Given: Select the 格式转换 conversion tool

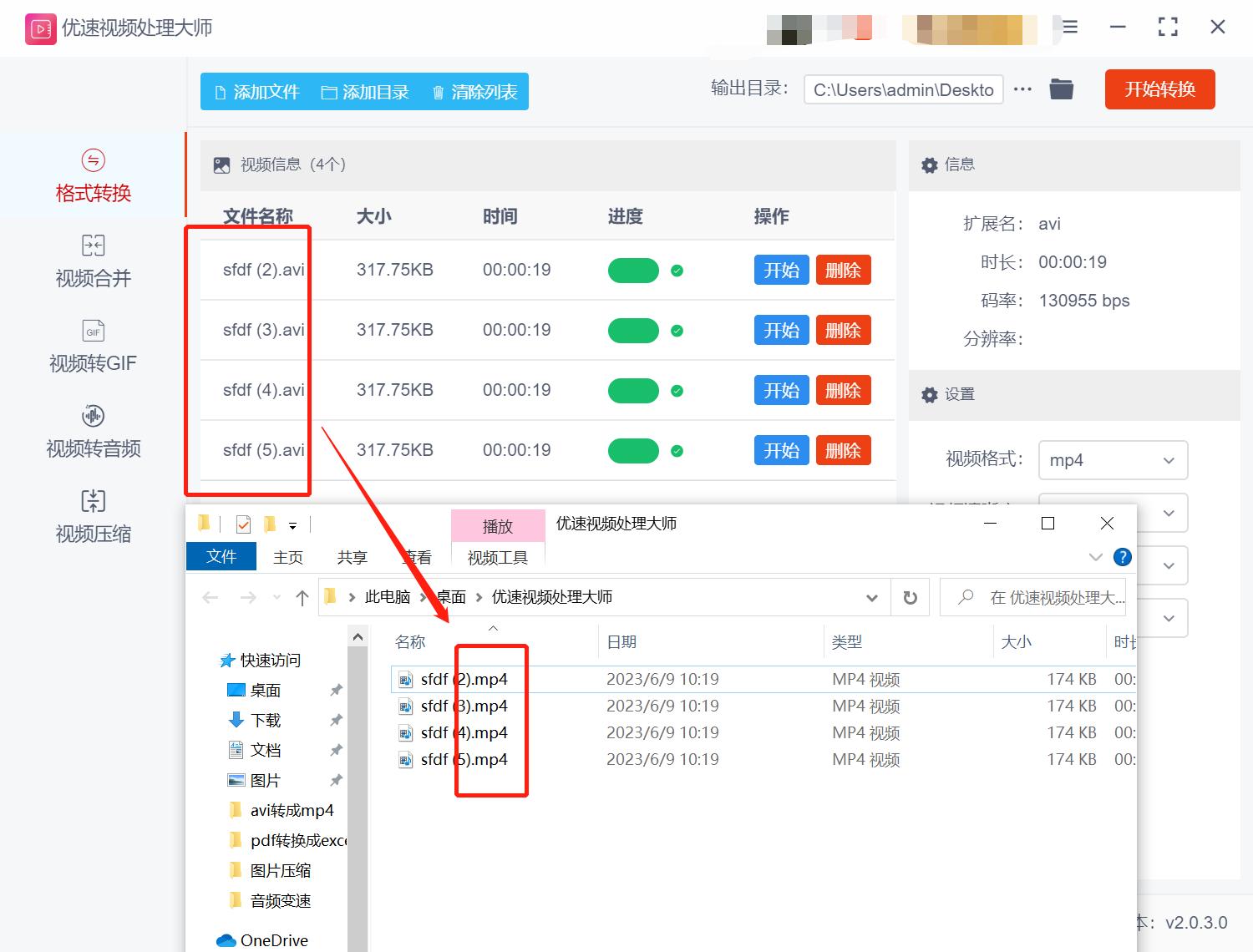Looking at the screenshot, I should [x=92, y=175].
